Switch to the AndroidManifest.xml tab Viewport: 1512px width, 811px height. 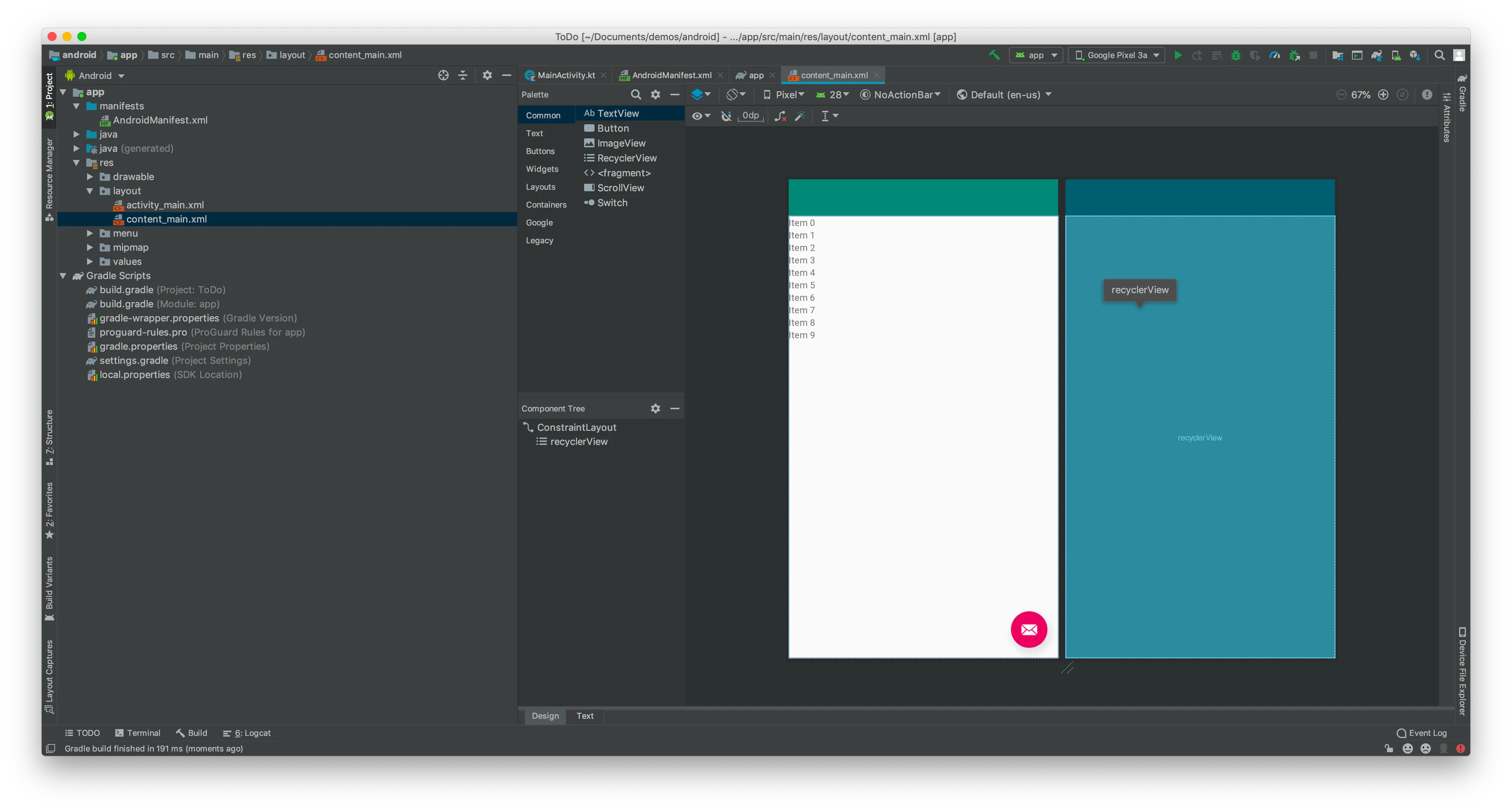(x=671, y=75)
